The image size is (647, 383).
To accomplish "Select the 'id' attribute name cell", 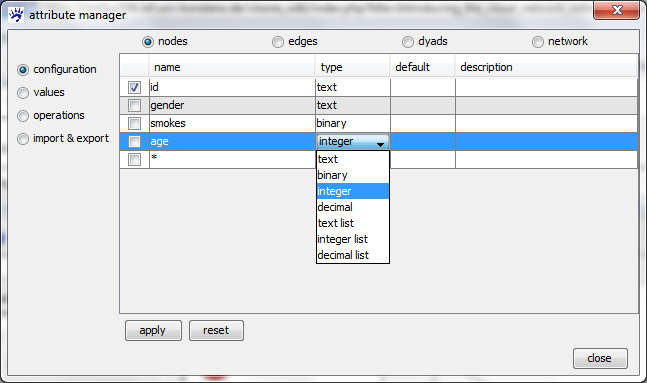I will pos(232,87).
